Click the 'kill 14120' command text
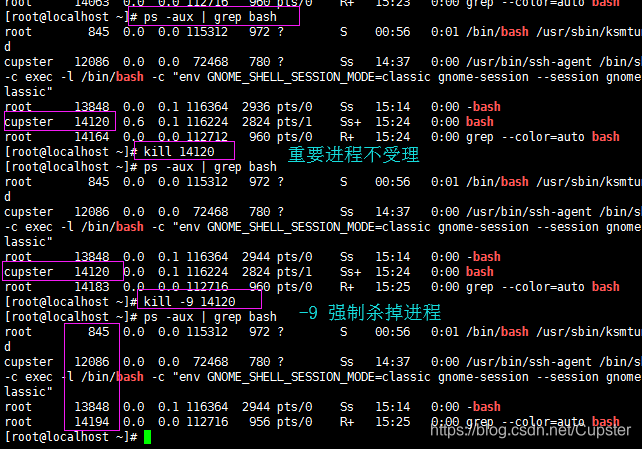The height and width of the screenshot is (449, 642). point(179,152)
